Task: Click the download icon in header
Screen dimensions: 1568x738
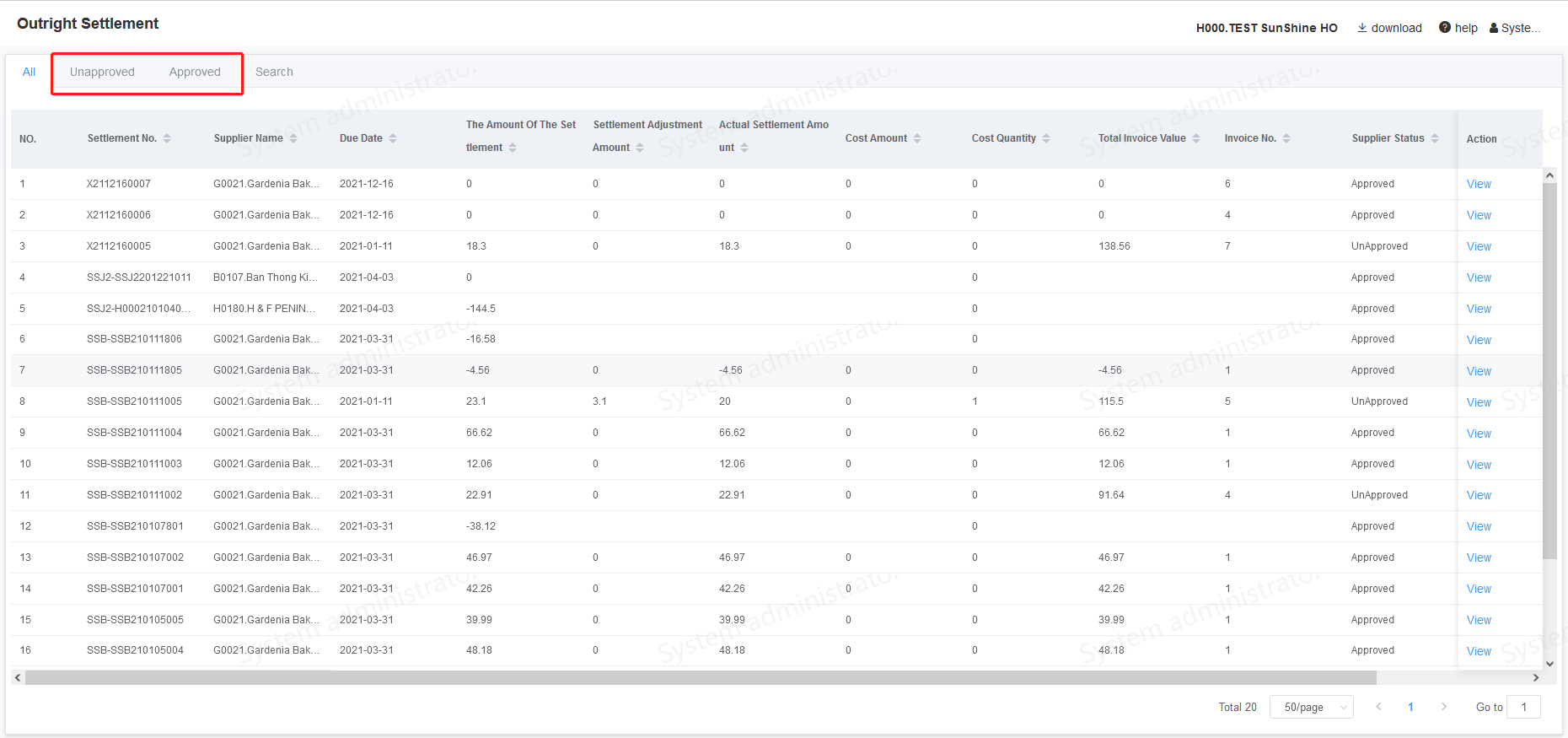Action: pyautogui.click(x=1362, y=28)
